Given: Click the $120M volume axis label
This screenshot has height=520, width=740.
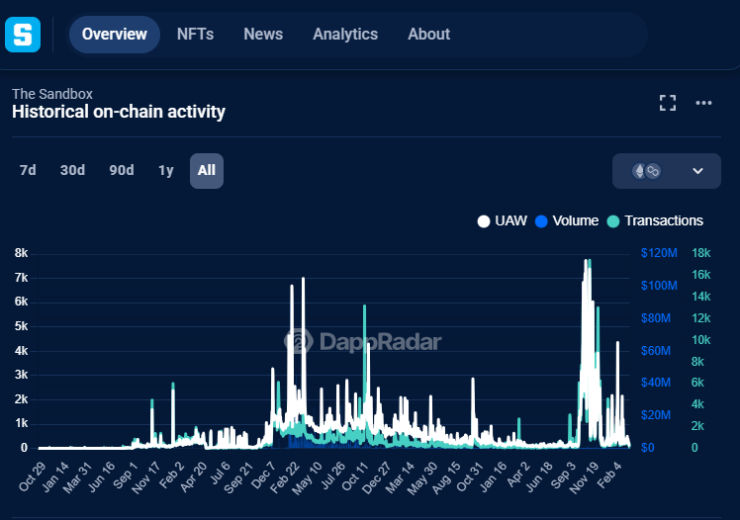Looking at the screenshot, I should click(x=659, y=253).
